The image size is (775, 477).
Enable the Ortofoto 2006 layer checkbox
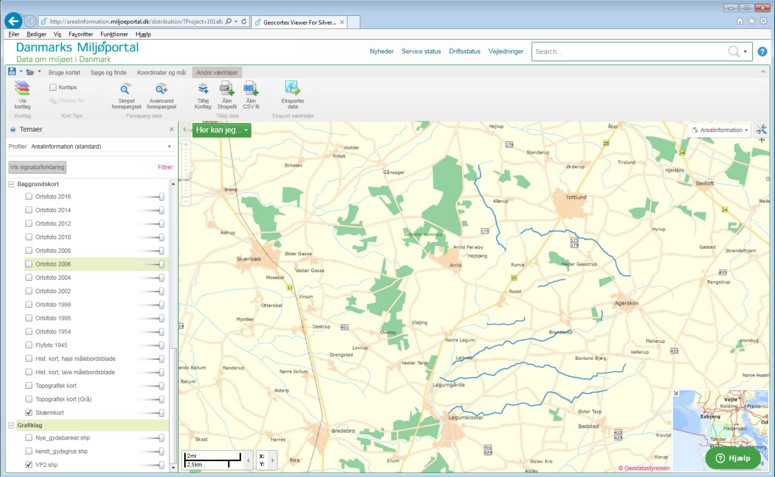(29, 264)
